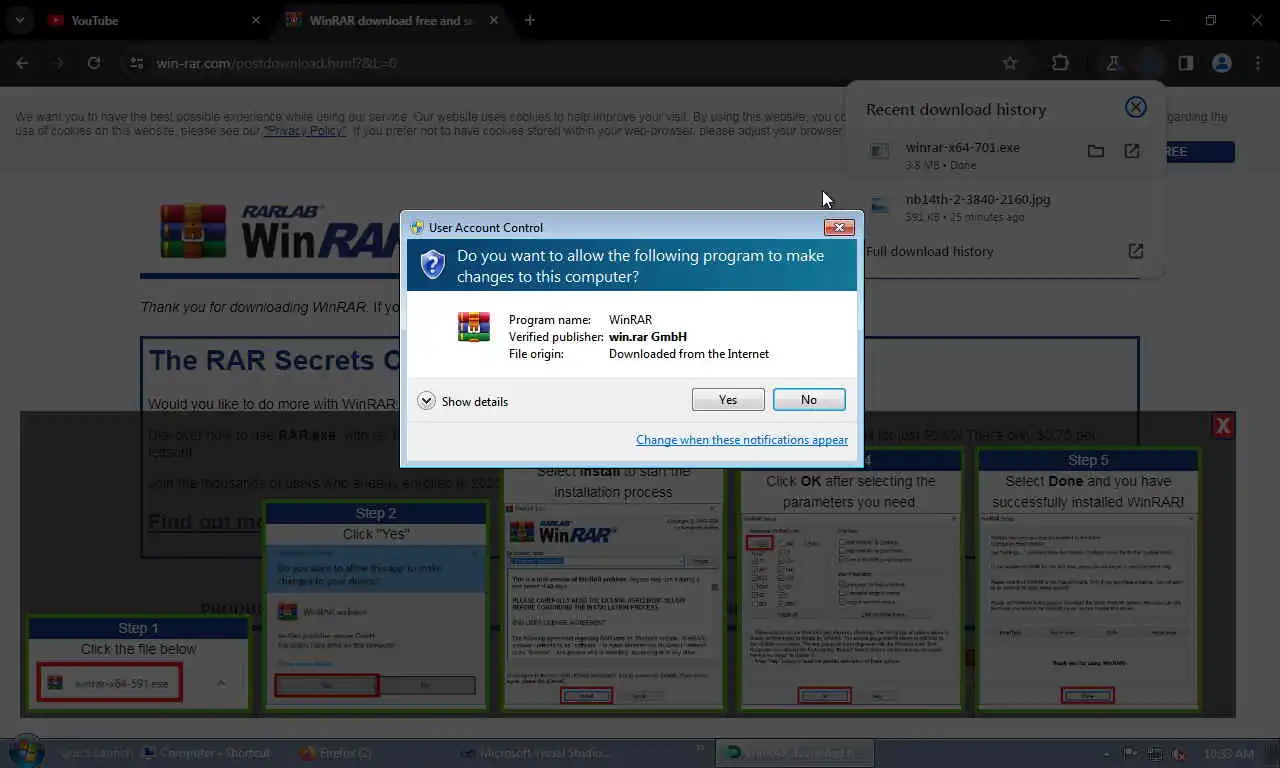Close the User Account Control dialog

tap(839, 227)
